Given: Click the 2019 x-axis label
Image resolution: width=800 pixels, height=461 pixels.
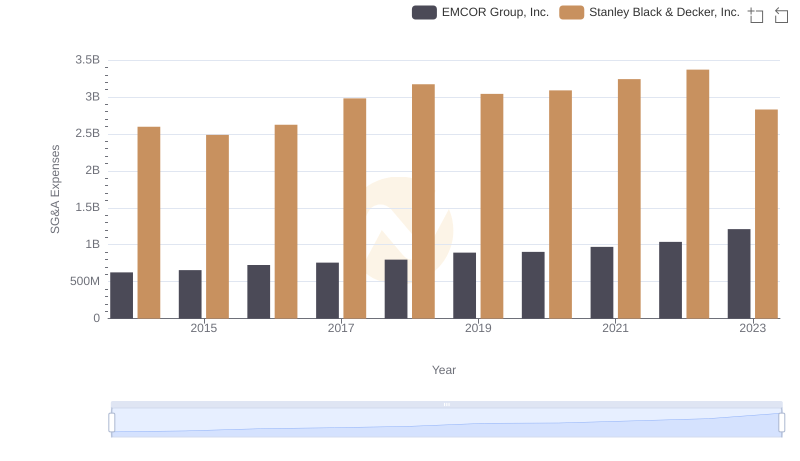Looking at the screenshot, I should (x=478, y=328).
